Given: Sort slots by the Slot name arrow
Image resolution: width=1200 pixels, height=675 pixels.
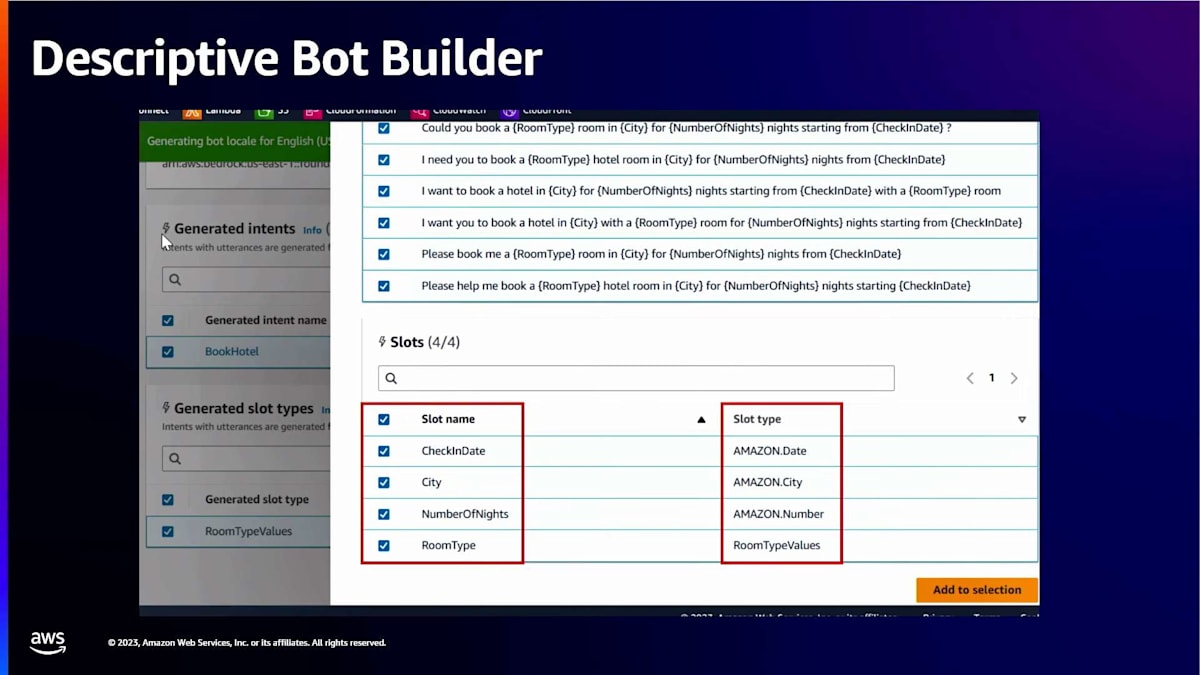Looking at the screenshot, I should point(701,420).
